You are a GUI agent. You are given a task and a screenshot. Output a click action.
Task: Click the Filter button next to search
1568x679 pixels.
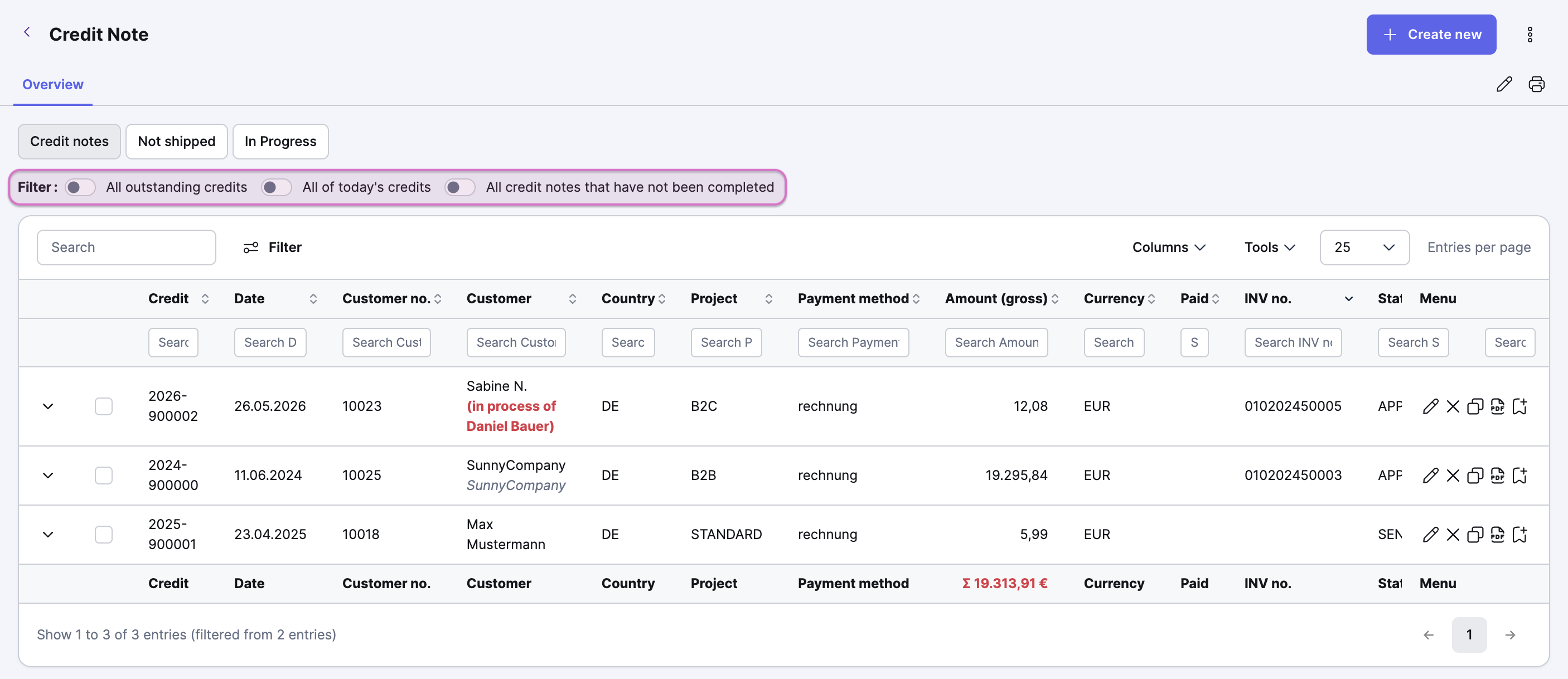click(273, 248)
